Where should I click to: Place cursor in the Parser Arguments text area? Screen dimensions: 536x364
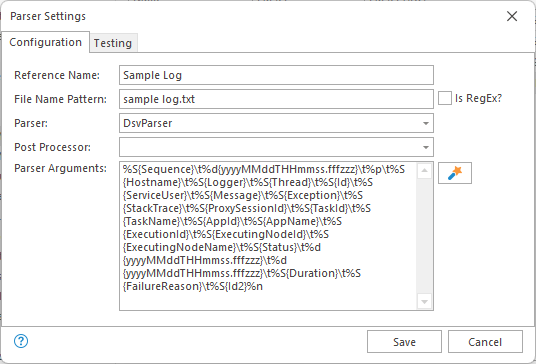[x=268, y=236]
